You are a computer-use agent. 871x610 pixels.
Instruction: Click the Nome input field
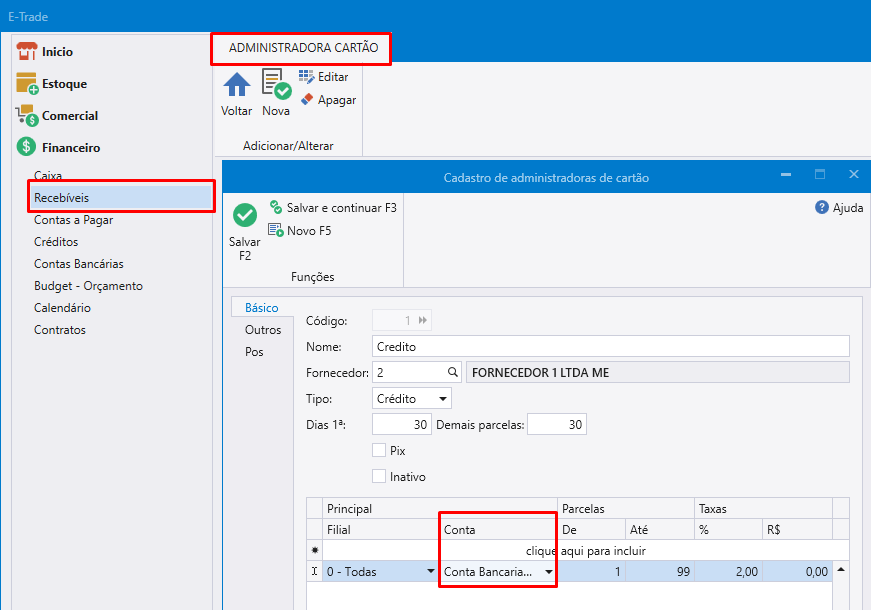[610, 347]
